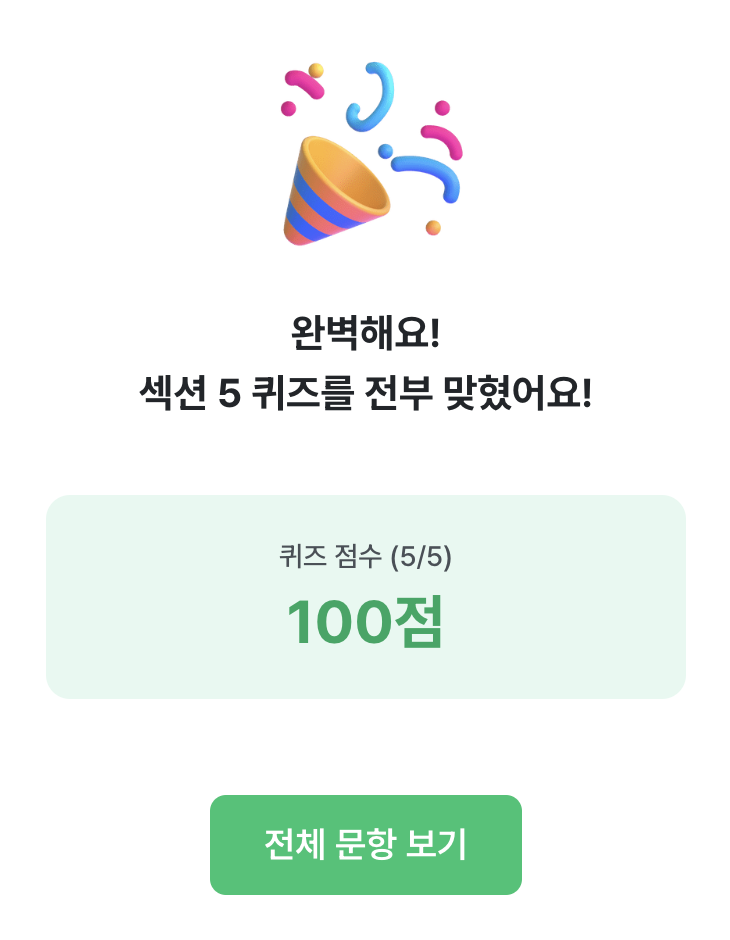The image size is (730, 940).
Task: Click the pink confetti dot left of the cone
Action: [288, 109]
